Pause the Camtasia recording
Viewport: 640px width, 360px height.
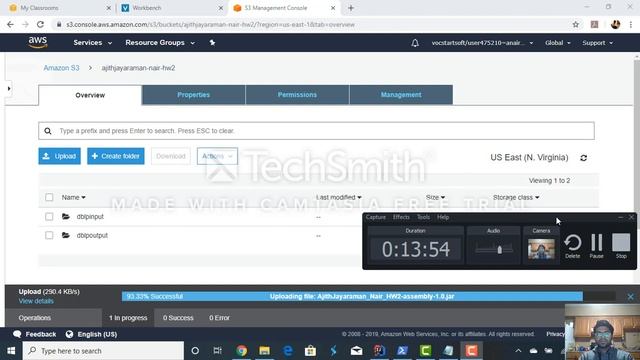tap(596, 246)
